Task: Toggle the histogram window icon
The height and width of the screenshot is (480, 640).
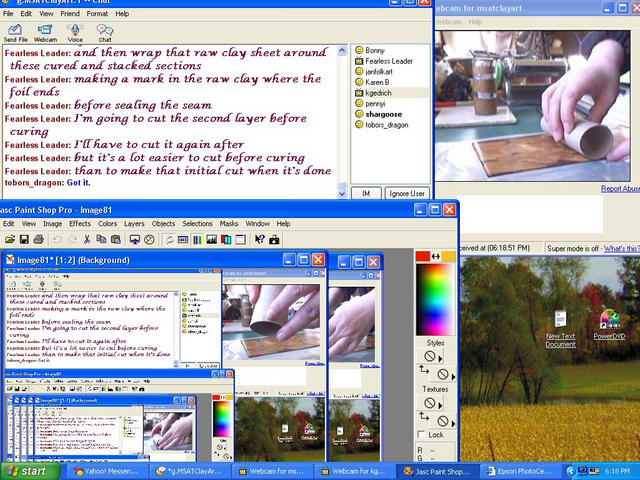Action: pyautogui.click(x=211, y=240)
